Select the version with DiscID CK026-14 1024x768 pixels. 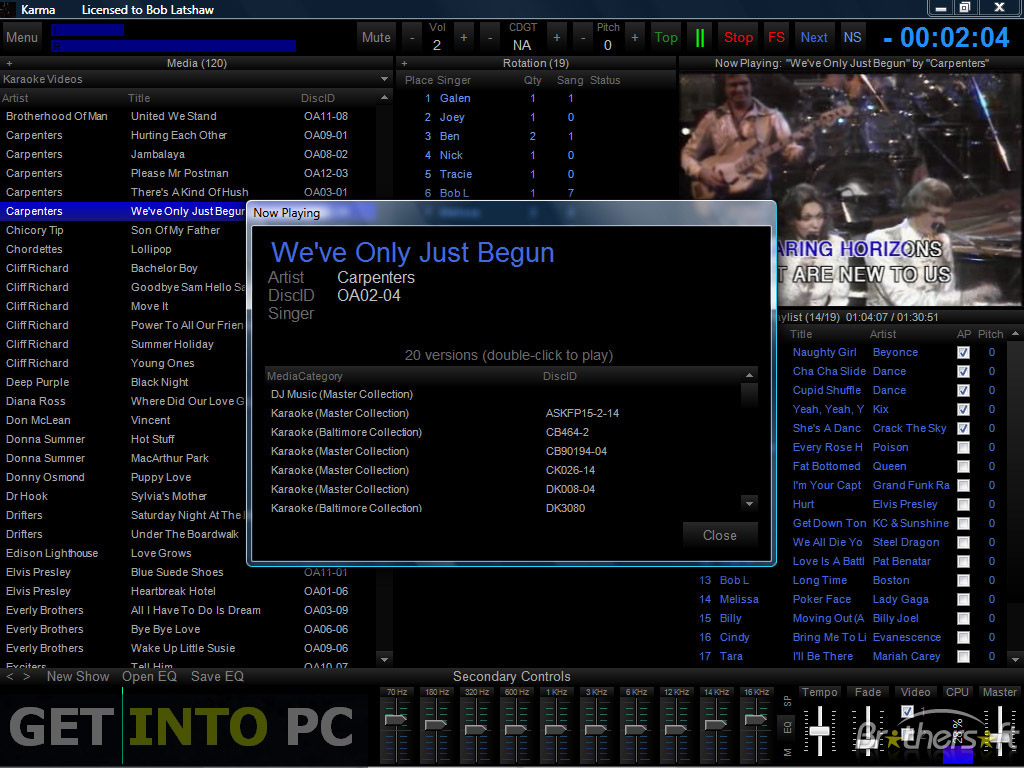(x=503, y=470)
